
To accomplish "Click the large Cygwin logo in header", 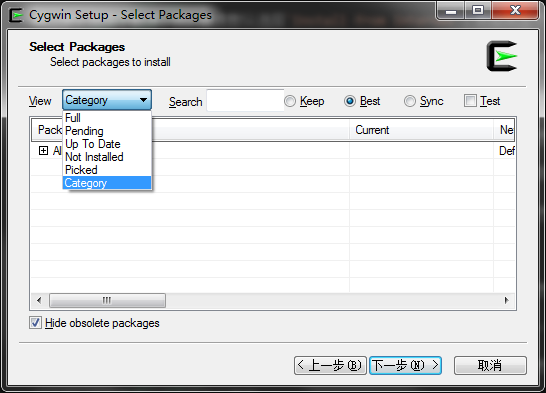I will point(502,56).
